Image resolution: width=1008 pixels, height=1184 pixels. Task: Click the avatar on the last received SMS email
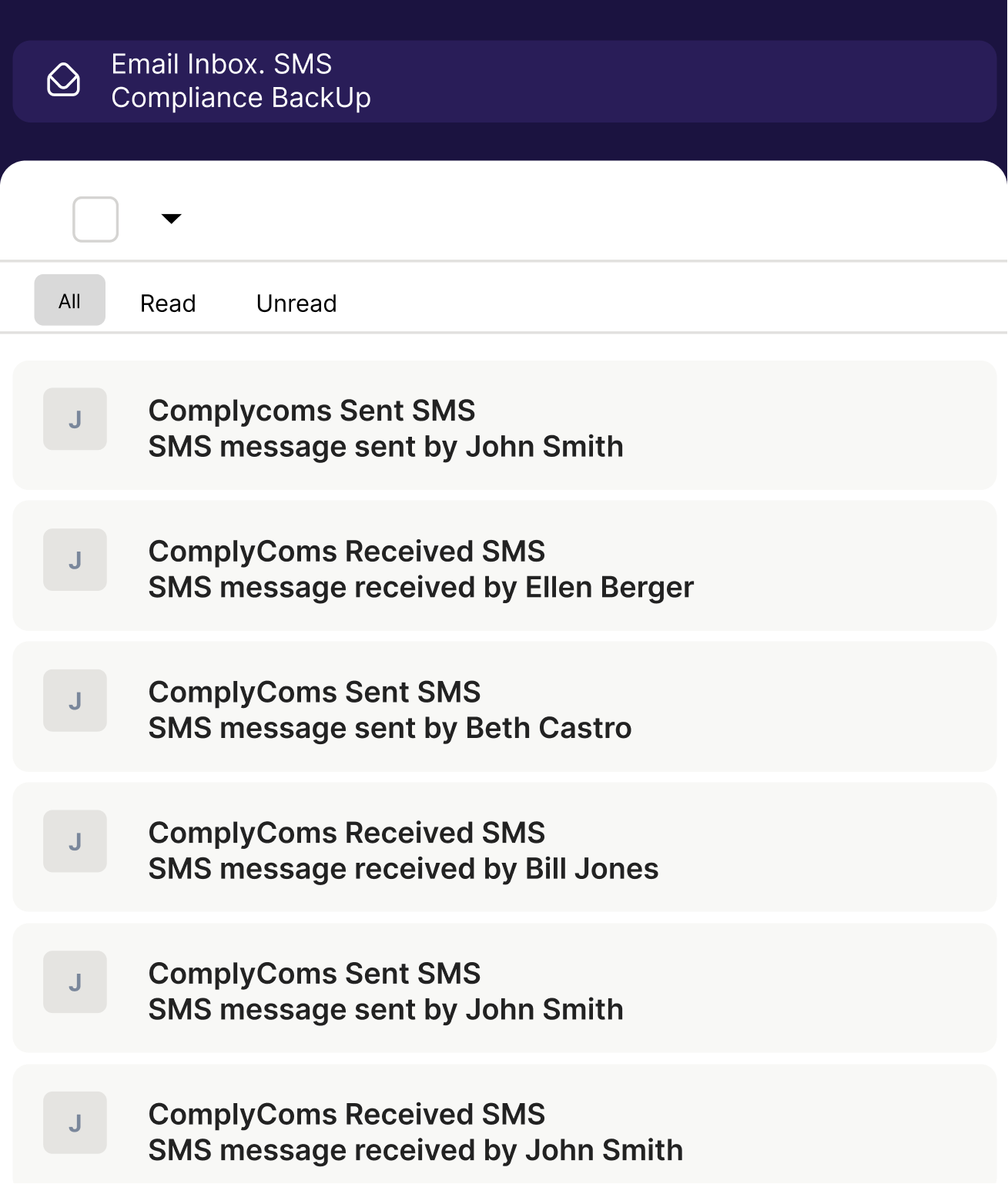(x=75, y=1123)
